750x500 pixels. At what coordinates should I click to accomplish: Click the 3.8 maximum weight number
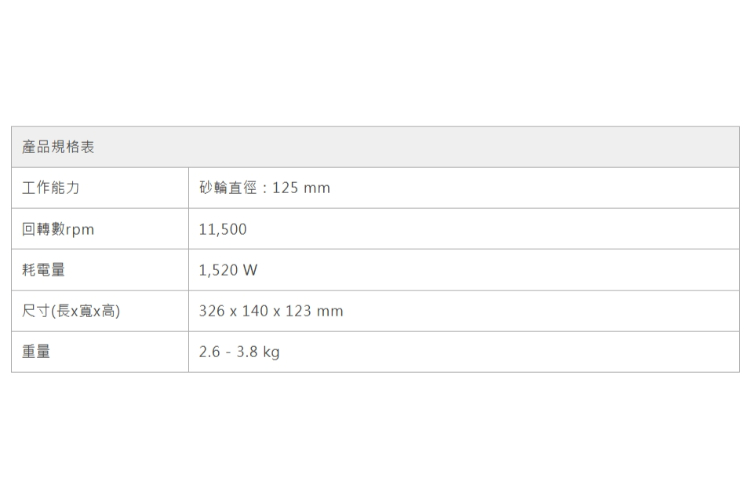[x=245, y=352]
